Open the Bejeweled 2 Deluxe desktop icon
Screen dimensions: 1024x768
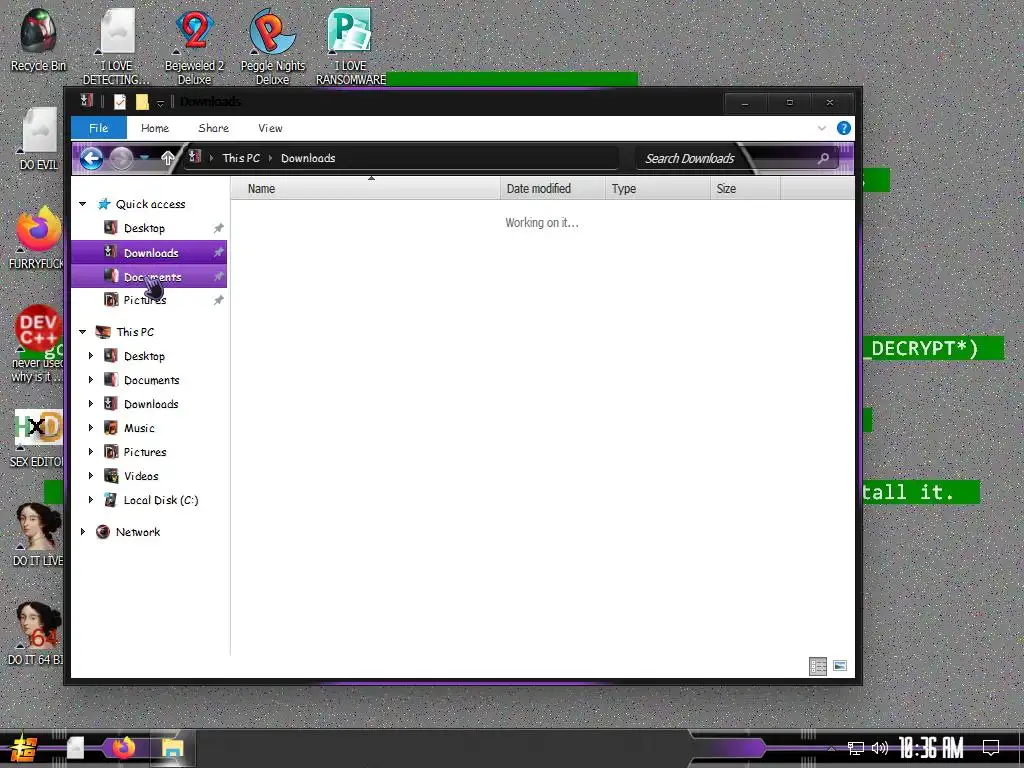pyautogui.click(x=194, y=46)
